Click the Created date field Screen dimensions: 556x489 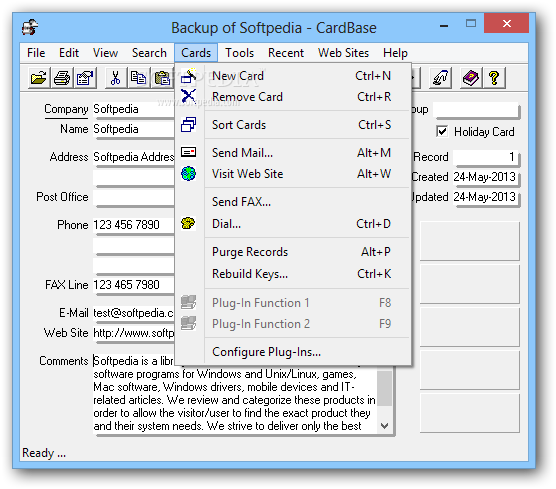[485, 177]
